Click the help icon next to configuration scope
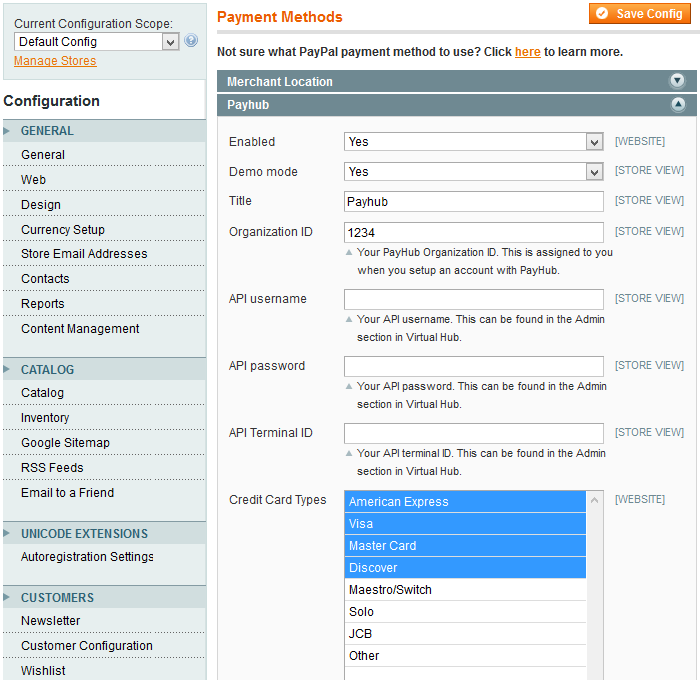Screen dimensions: 700x680 191,41
